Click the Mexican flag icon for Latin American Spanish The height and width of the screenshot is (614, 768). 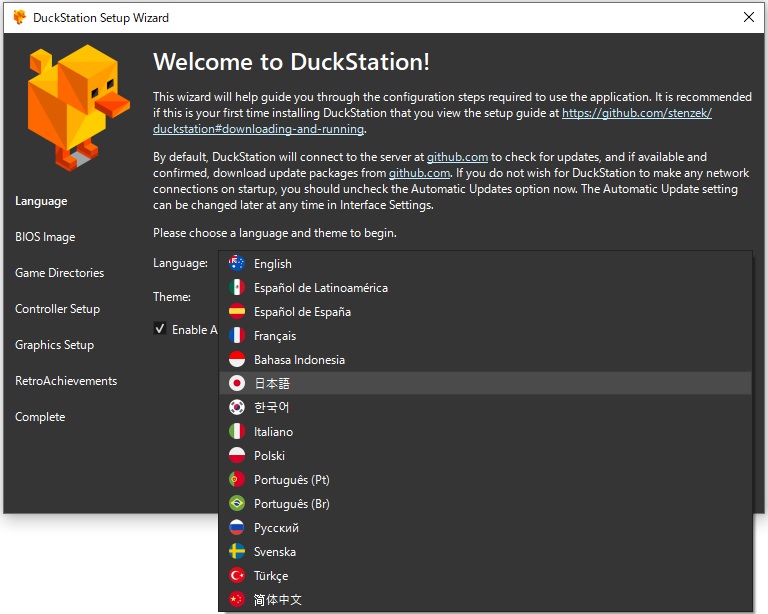click(237, 287)
